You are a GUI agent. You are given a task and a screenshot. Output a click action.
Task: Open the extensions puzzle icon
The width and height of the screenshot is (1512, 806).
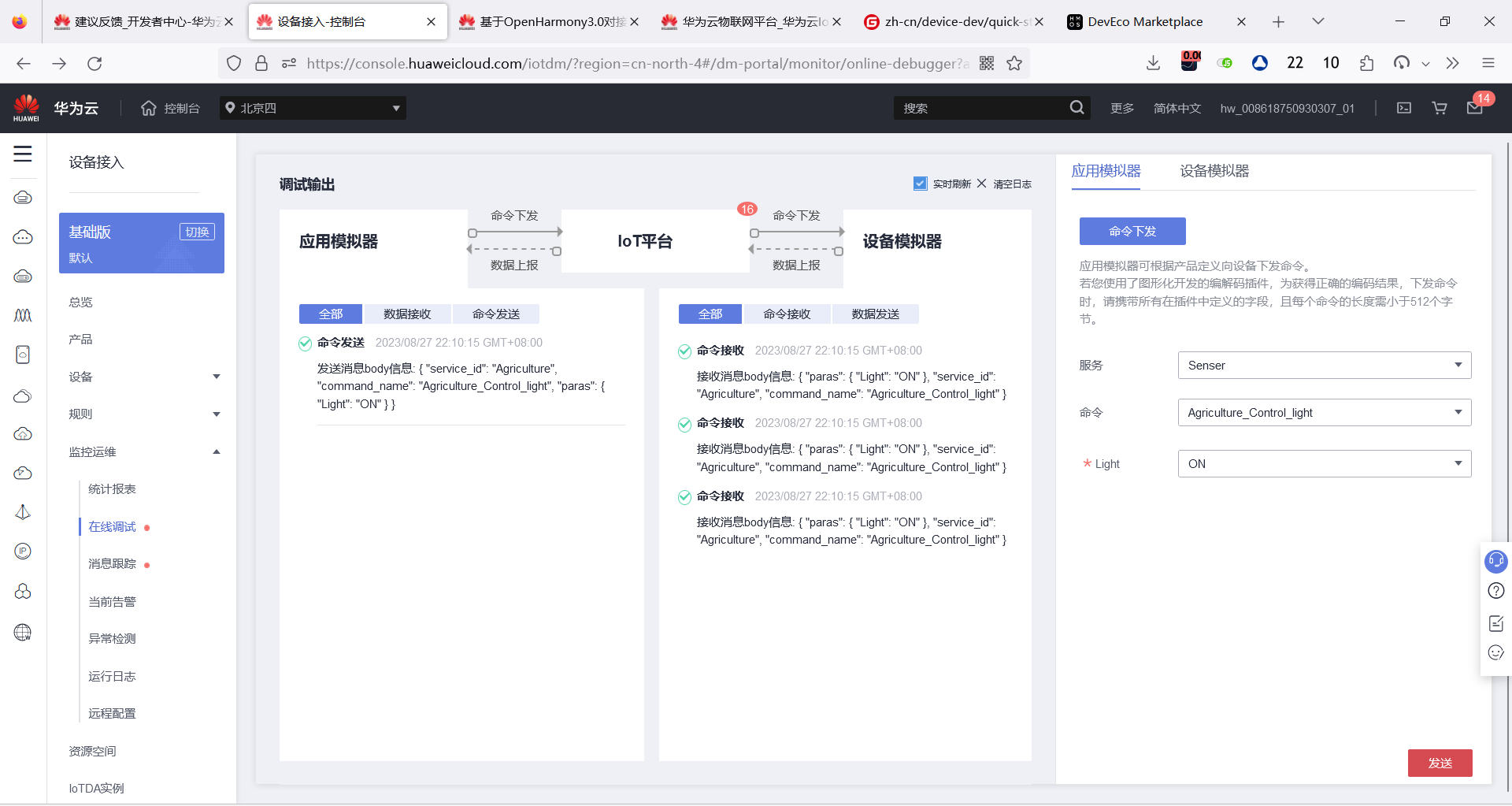(x=1366, y=64)
